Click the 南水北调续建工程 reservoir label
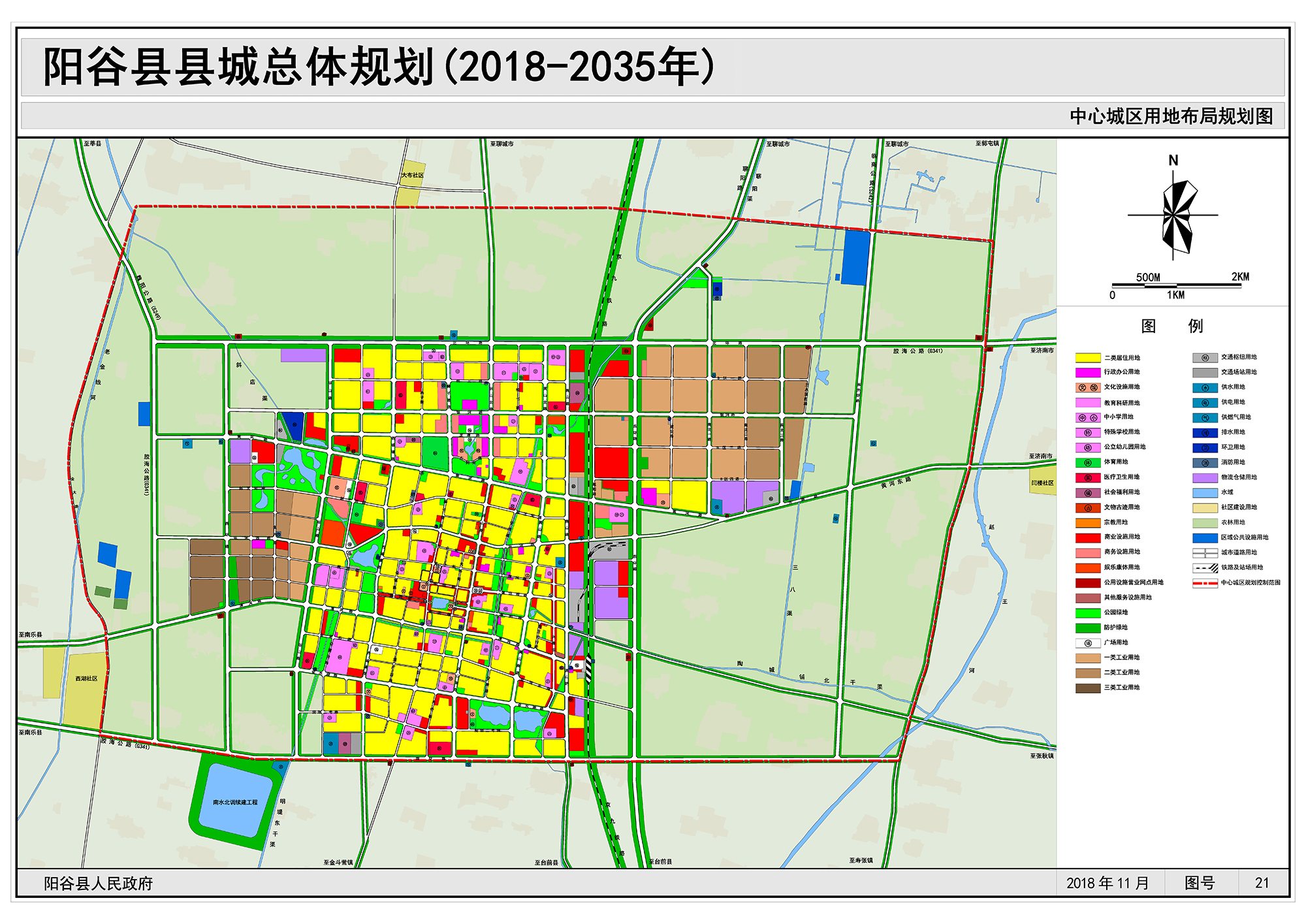The width and height of the screenshot is (1306, 924). 235,802
